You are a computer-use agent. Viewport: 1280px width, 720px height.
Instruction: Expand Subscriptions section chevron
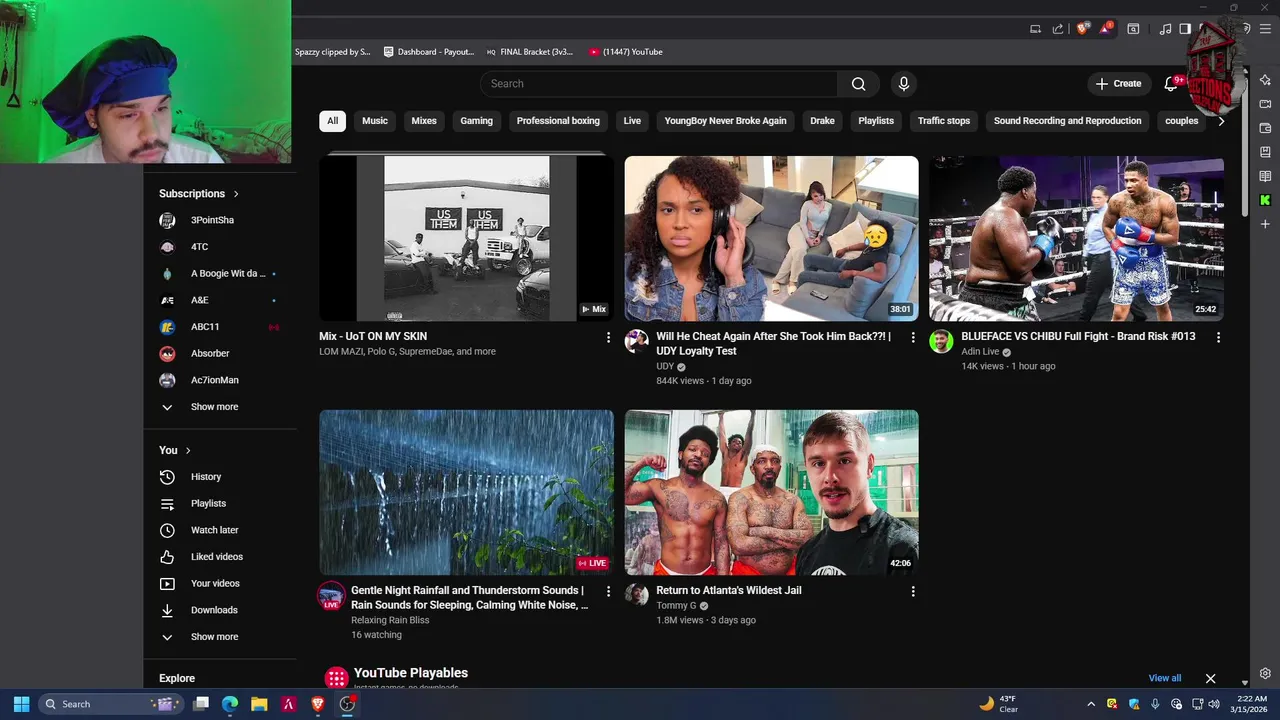pyautogui.click(x=236, y=194)
